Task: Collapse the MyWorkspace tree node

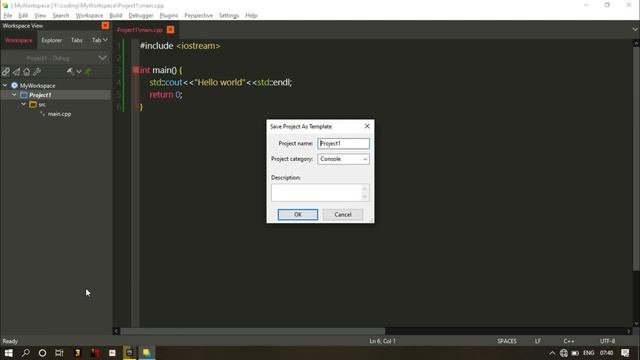Action: [x=5, y=86]
